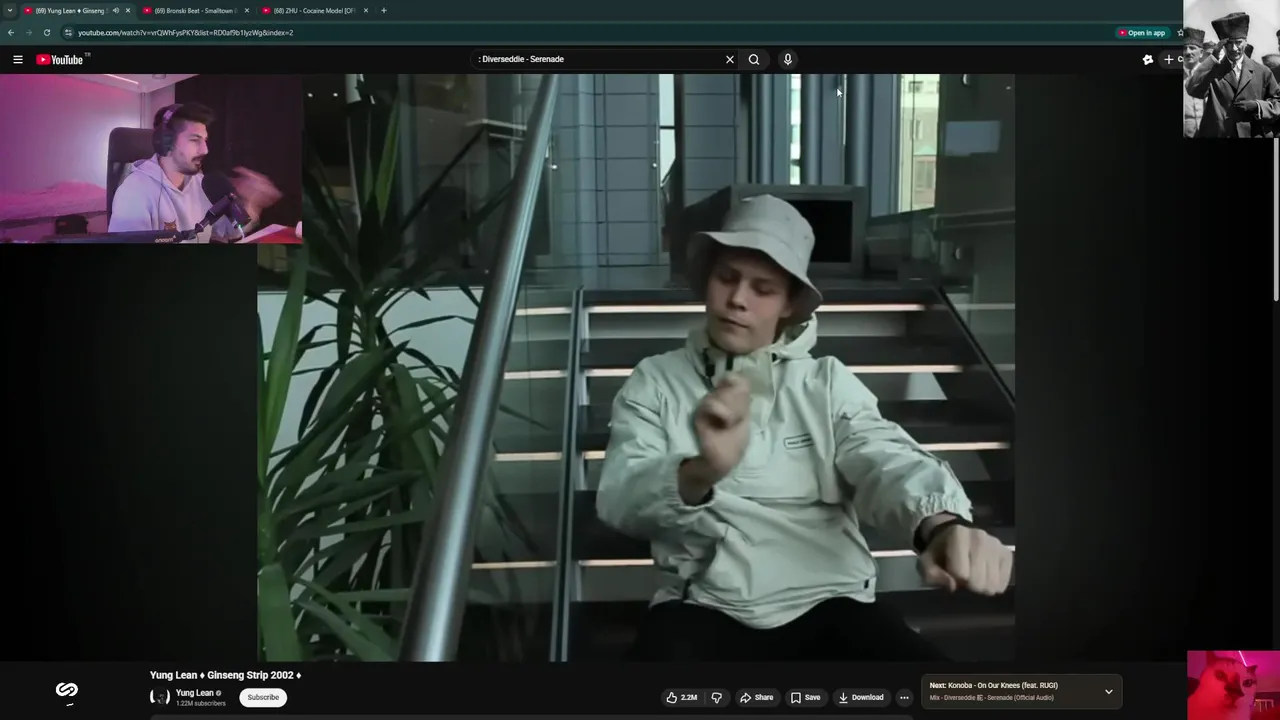The width and height of the screenshot is (1280, 720).
Task: Save the video to a playlist
Action: tap(805, 698)
